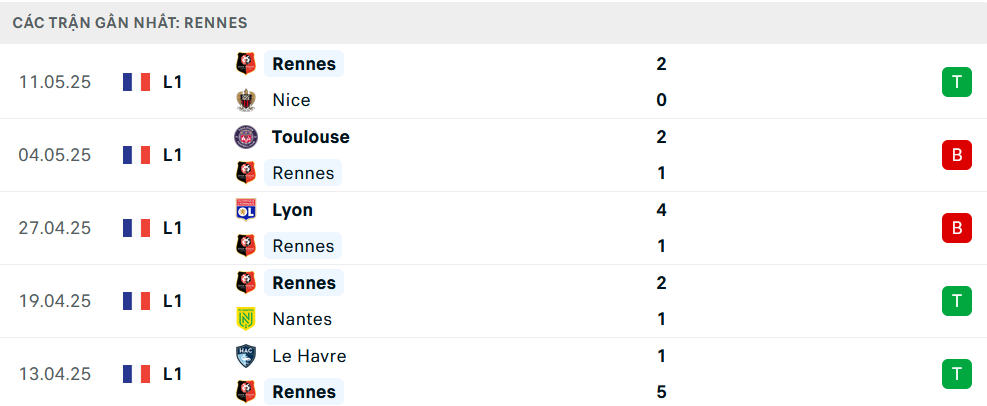Open the Le Havre team link

click(x=309, y=356)
